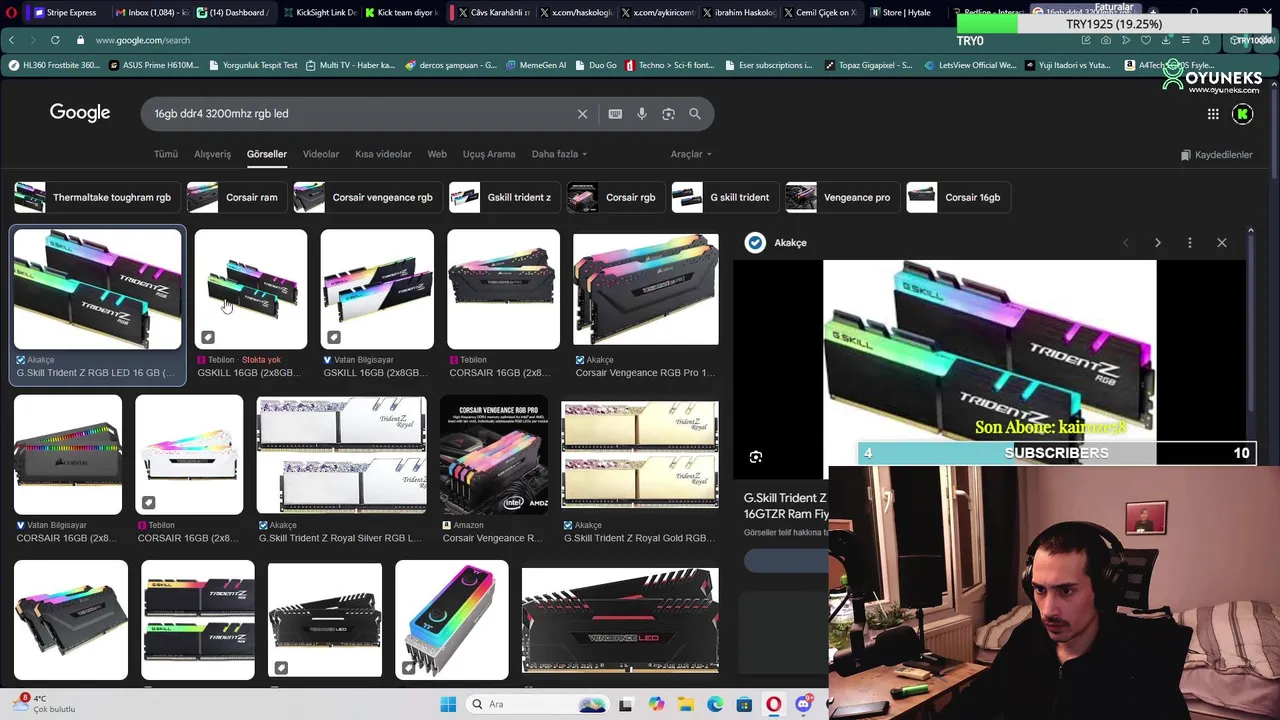The image size is (1280, 720).
Task: Open the Opera menu logo button
Action: 11,13
